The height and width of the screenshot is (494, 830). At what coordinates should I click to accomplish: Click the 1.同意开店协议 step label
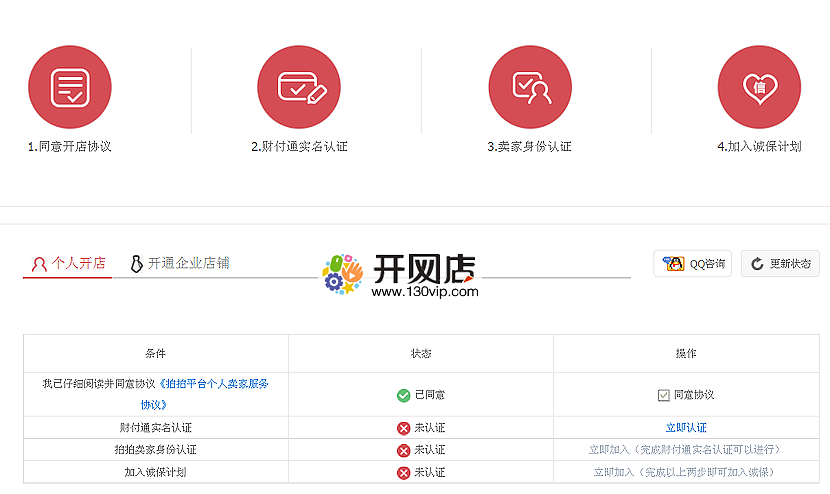(69, 146)
